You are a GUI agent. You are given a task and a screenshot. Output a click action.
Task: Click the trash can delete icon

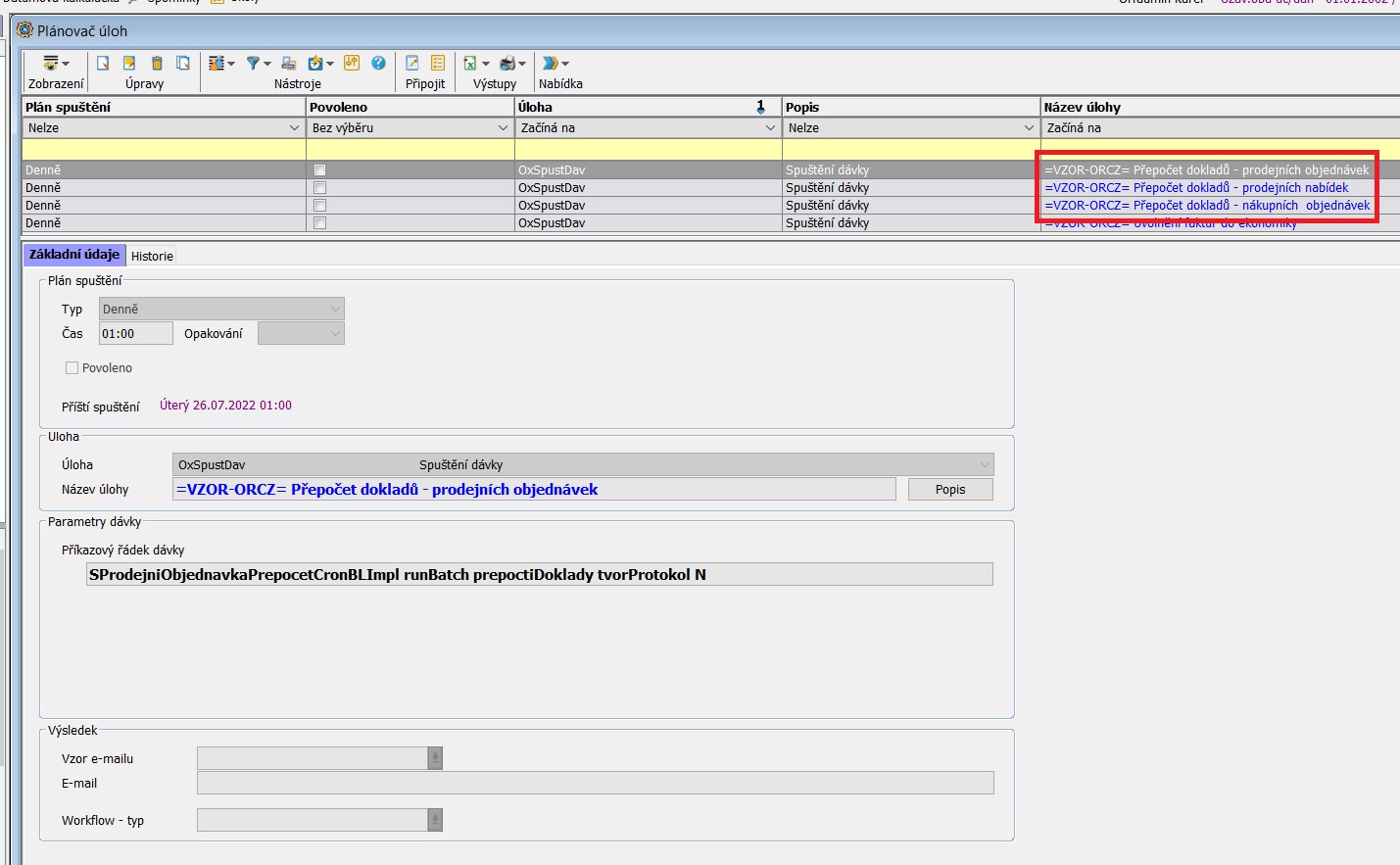(x=157, y=63)
